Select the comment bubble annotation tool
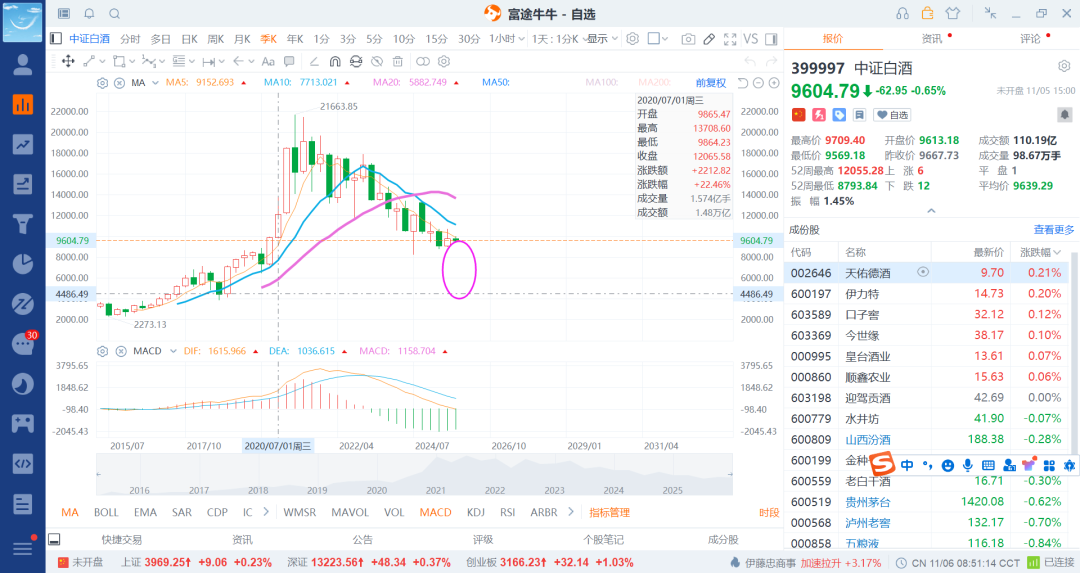1080x573 pixels. pyautogui.click(x=289, y=61)
